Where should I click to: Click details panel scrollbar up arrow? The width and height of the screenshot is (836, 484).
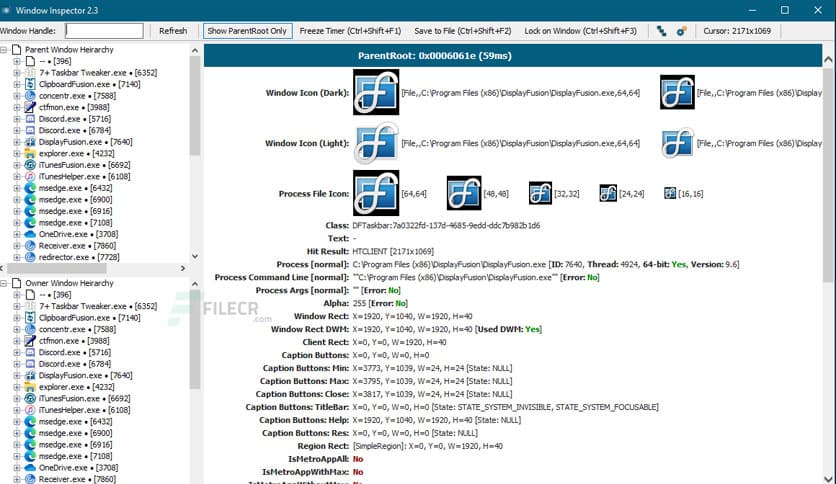tap(829, 60)
